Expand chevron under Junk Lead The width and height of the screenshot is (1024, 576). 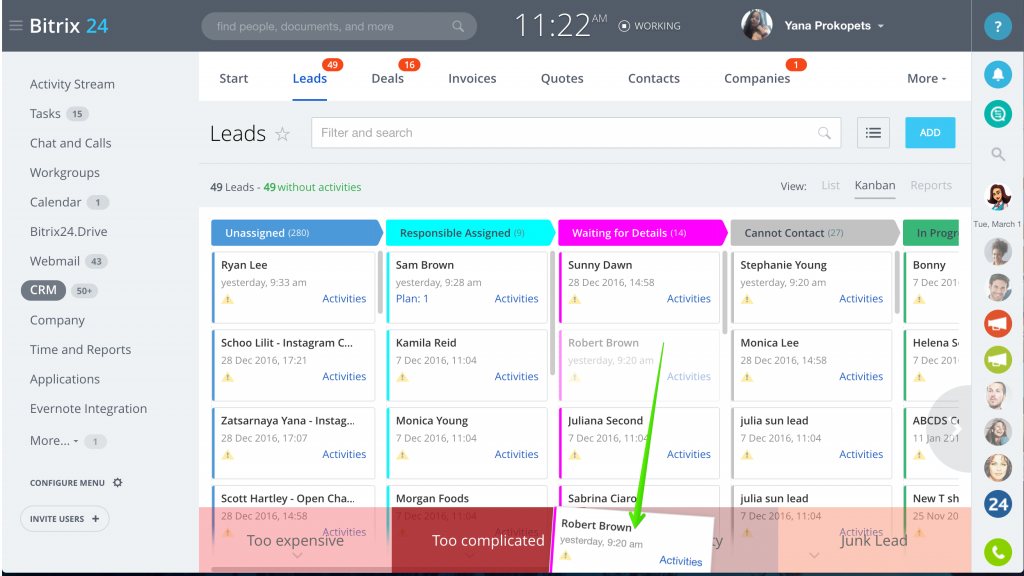[814, 556]
